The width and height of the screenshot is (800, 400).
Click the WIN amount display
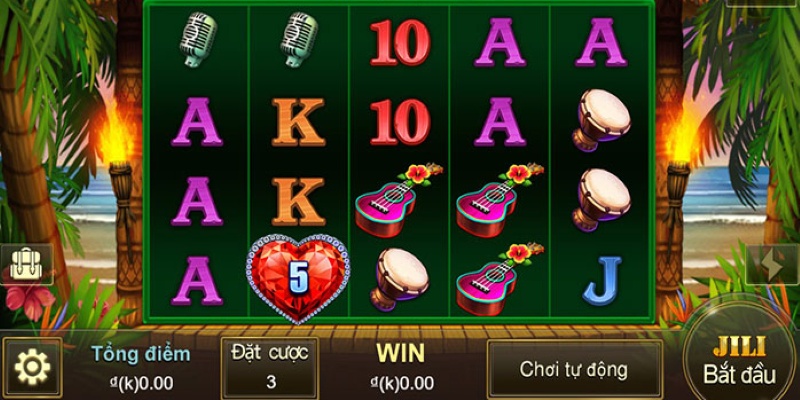point(401,366)
